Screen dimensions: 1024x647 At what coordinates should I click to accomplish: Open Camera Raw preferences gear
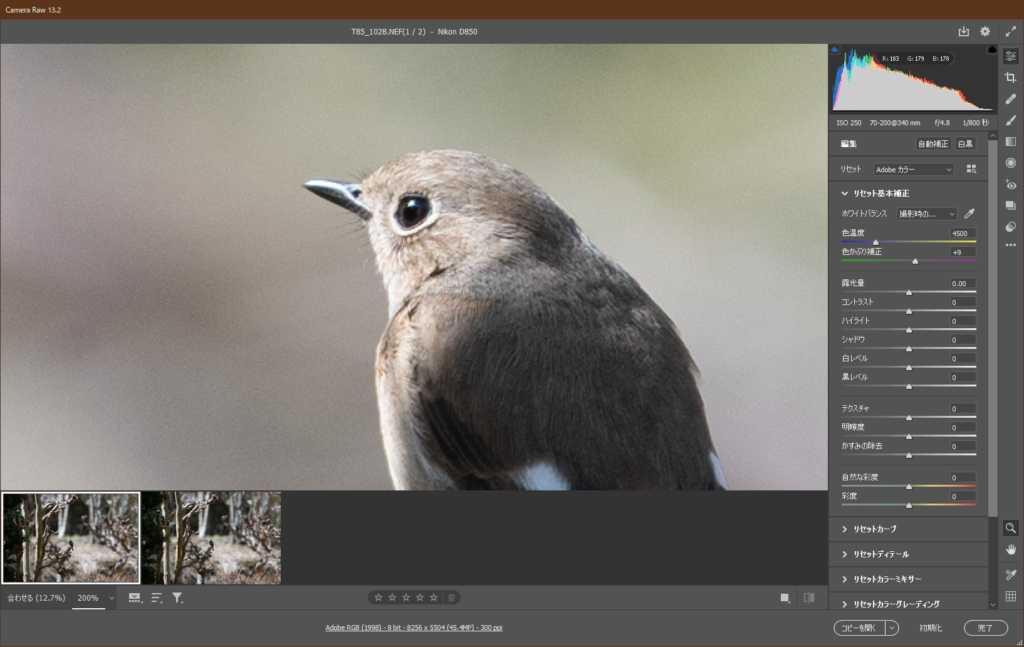pyautogui.click(x=985, y=32)
